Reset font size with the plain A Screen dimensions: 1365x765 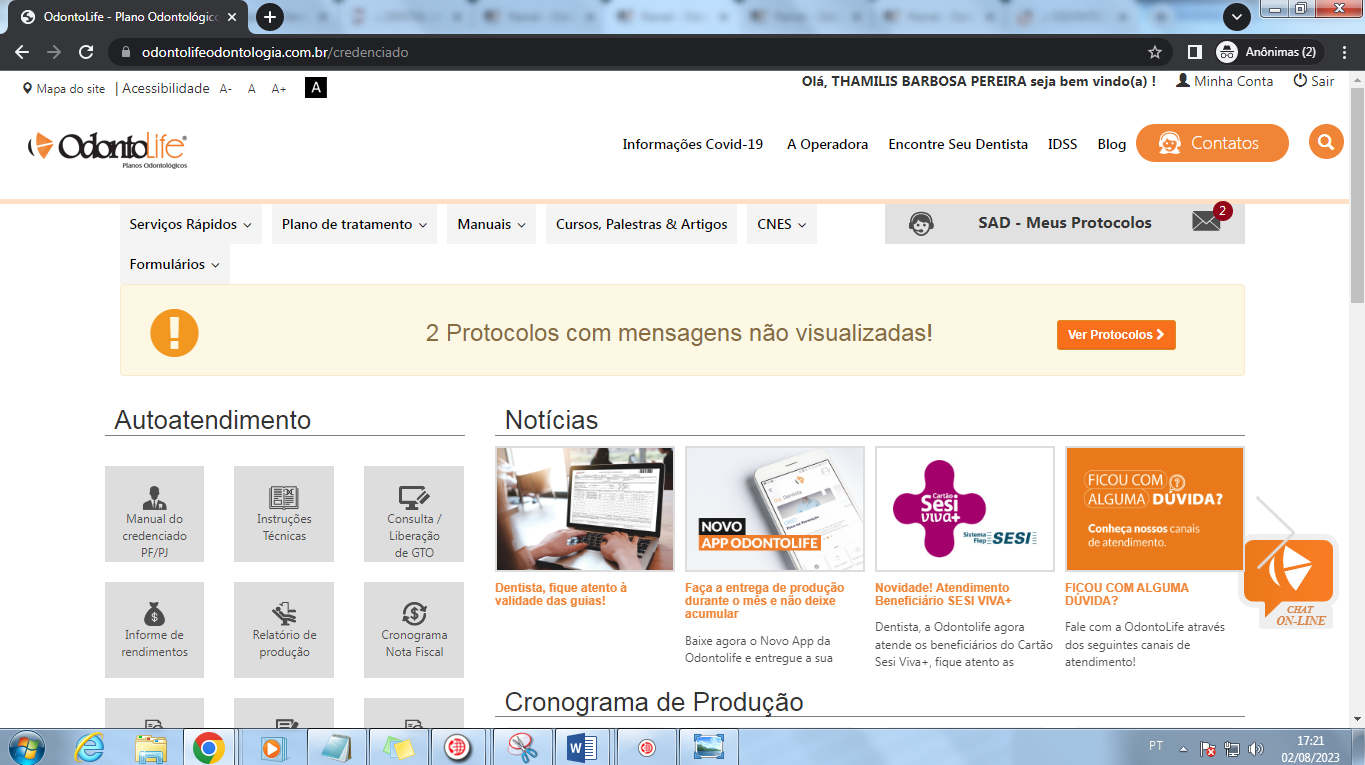pos(252,88)
